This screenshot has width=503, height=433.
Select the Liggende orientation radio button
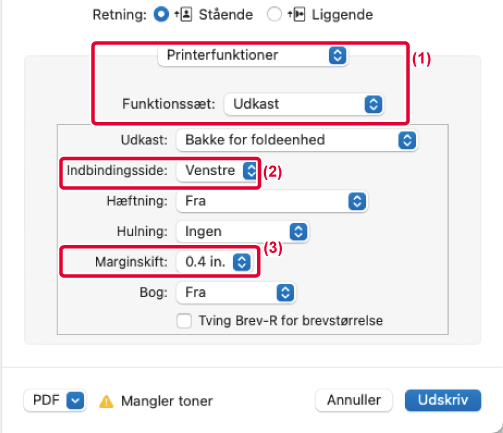pos(274,15)
